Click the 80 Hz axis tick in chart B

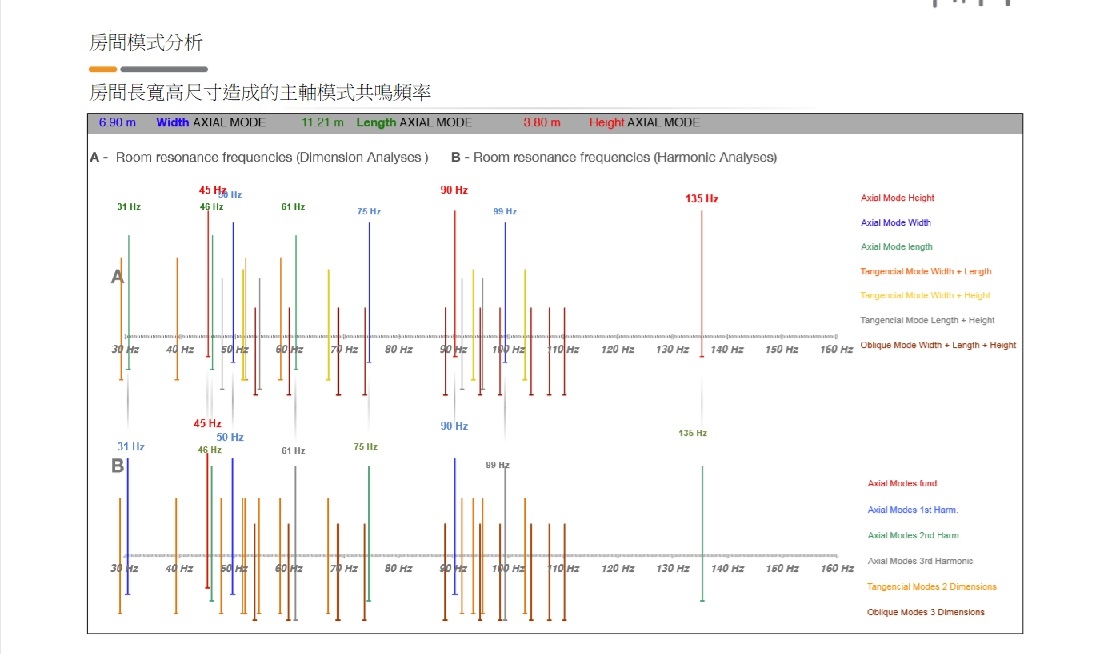point(399,568)
